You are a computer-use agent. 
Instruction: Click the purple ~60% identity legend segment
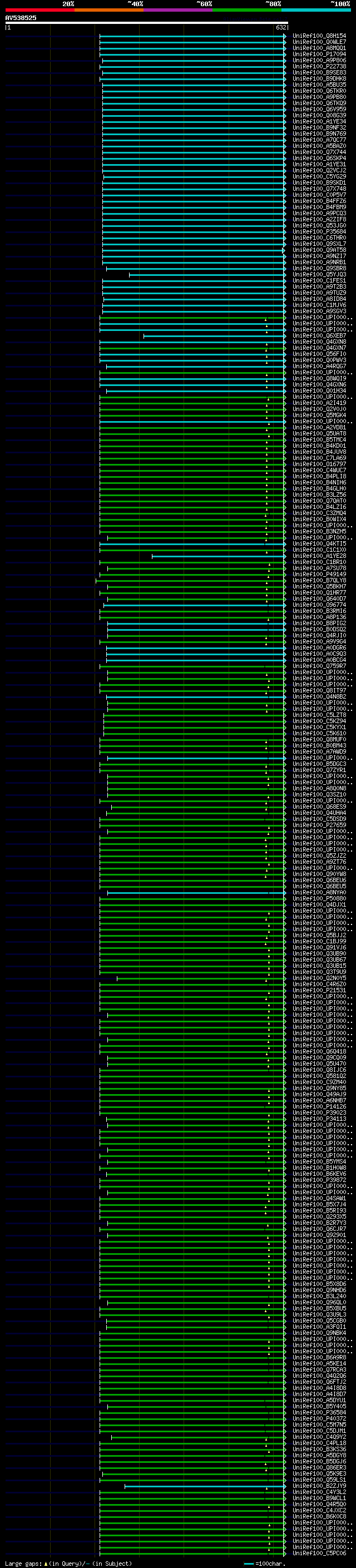click(x=179, y=10)
